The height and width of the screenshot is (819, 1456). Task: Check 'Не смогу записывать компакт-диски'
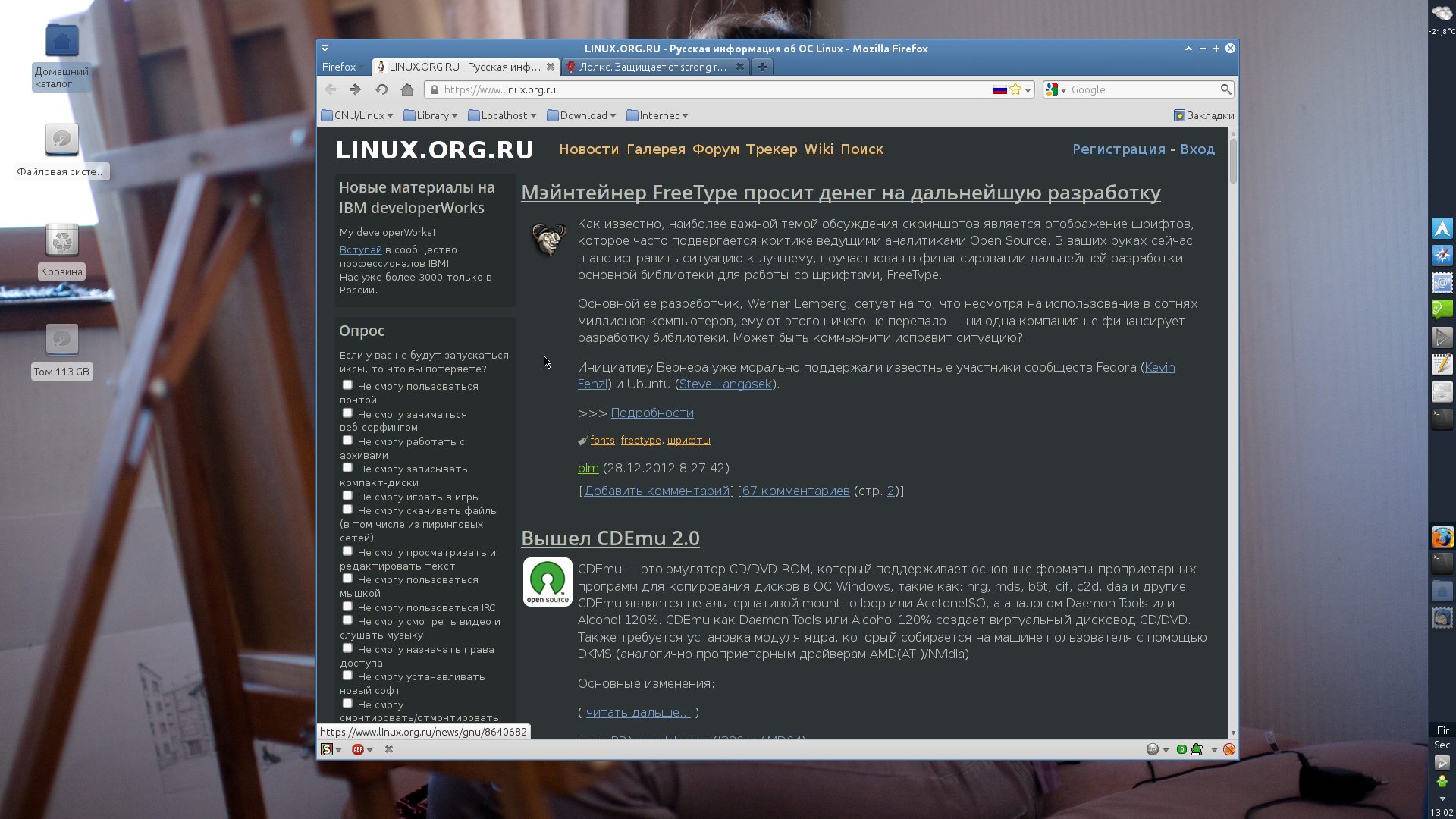(x=347, y=468)
